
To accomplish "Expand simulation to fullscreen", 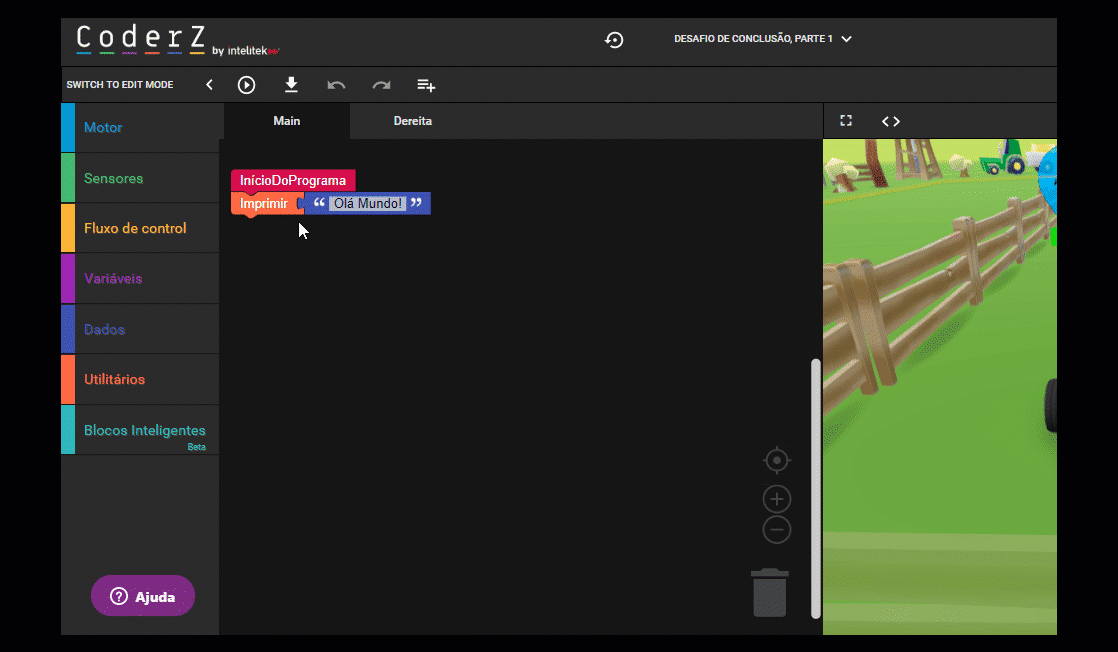I will click(x=846, y=121).
